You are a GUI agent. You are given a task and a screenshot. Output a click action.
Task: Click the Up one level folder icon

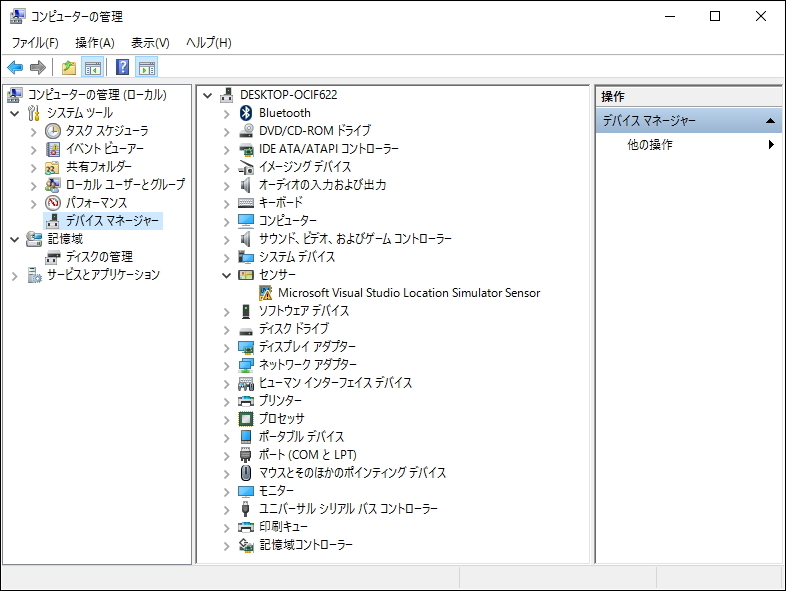point(69,67)
